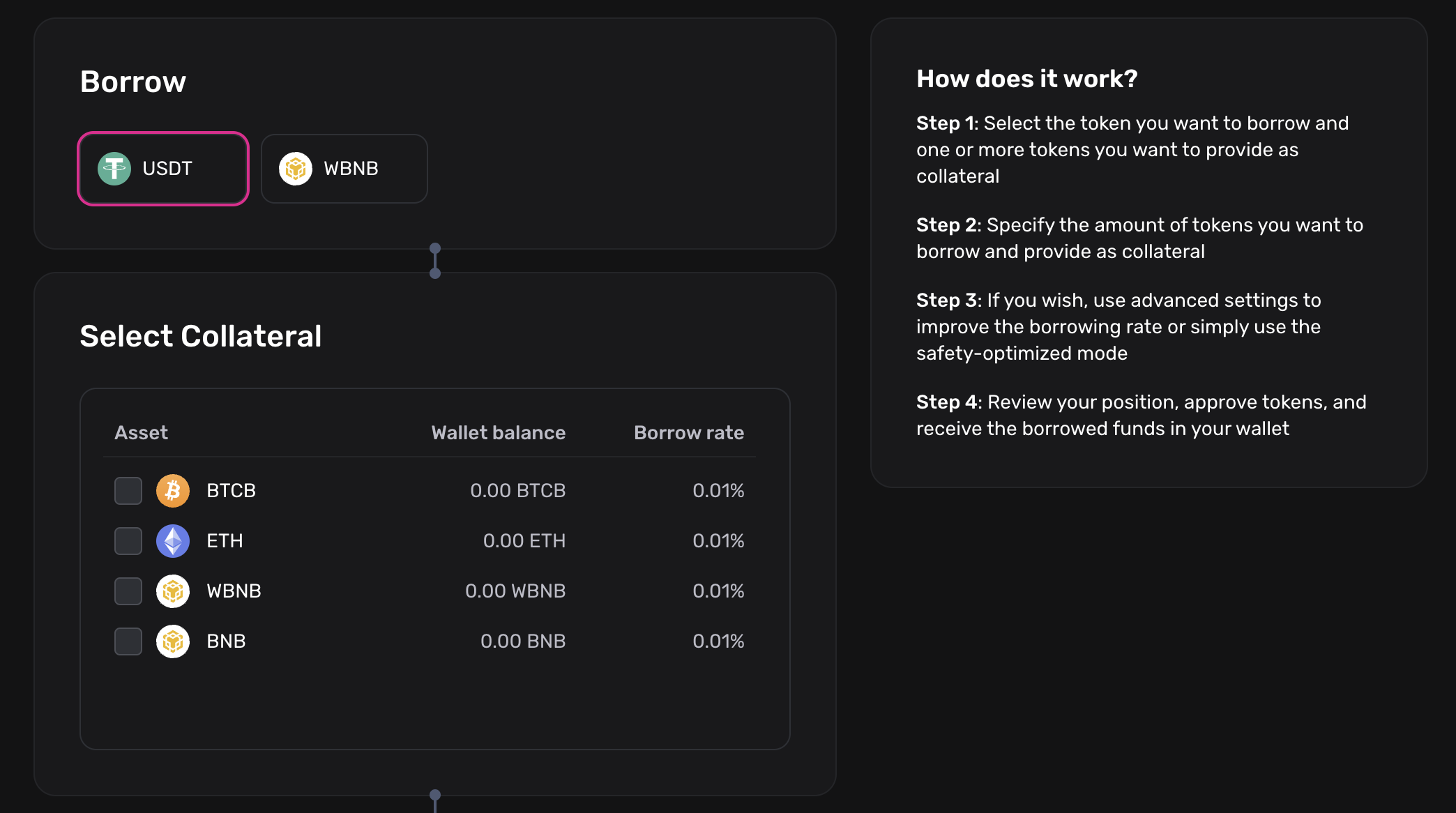Click the Select Collateral heading
The height and width of the screenshot is (813, 1456).
(x=201, y=336)
